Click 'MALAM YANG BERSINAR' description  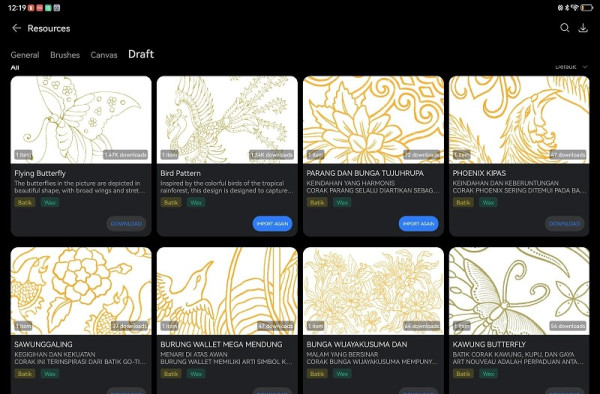pos(342,354)
